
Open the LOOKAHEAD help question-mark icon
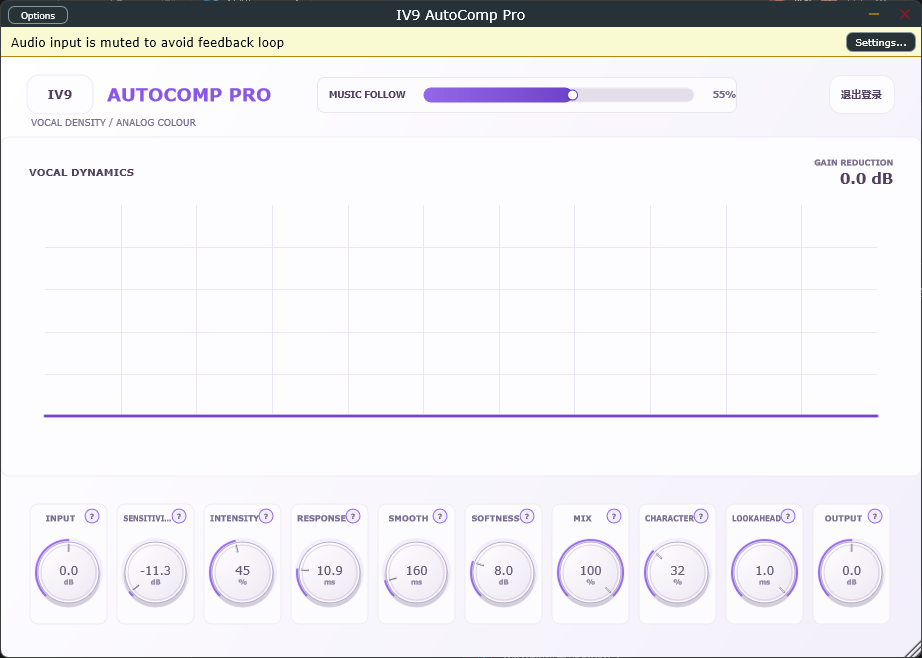click(788, 516)
